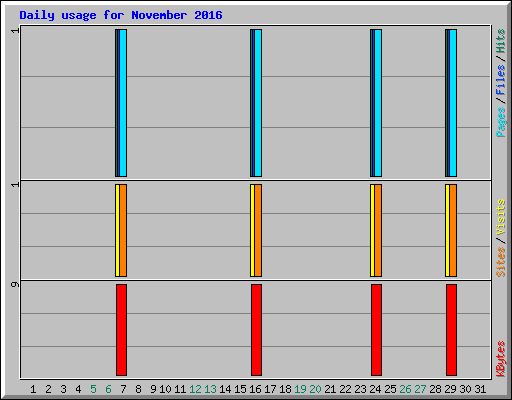
Task: Click the y-axis value 9 on KBytes panel
Action: pyautogui.click(x=15, y=284)
